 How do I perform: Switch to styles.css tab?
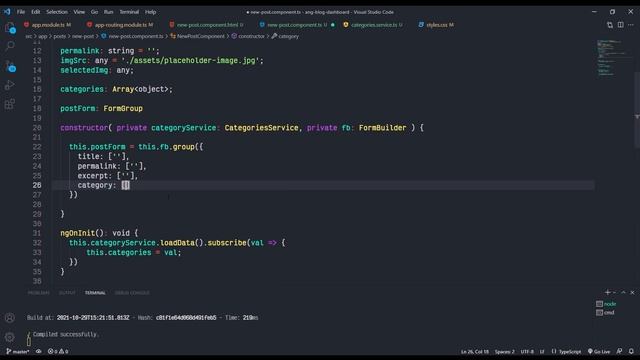[x=436, y=25]
